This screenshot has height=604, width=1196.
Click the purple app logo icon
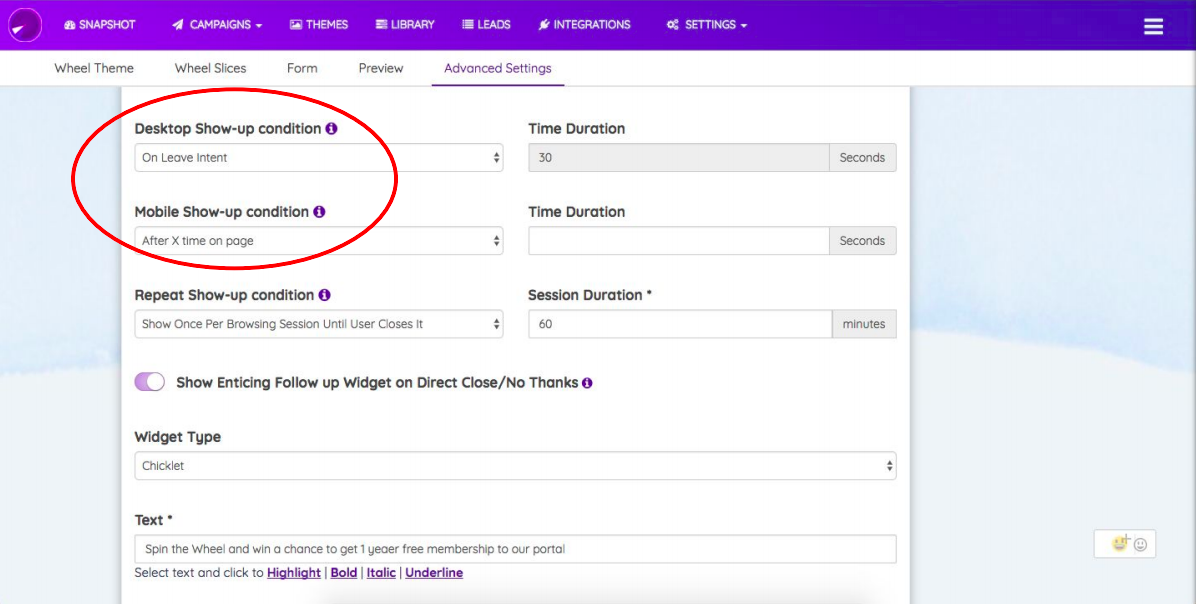[x=25, y=25]
